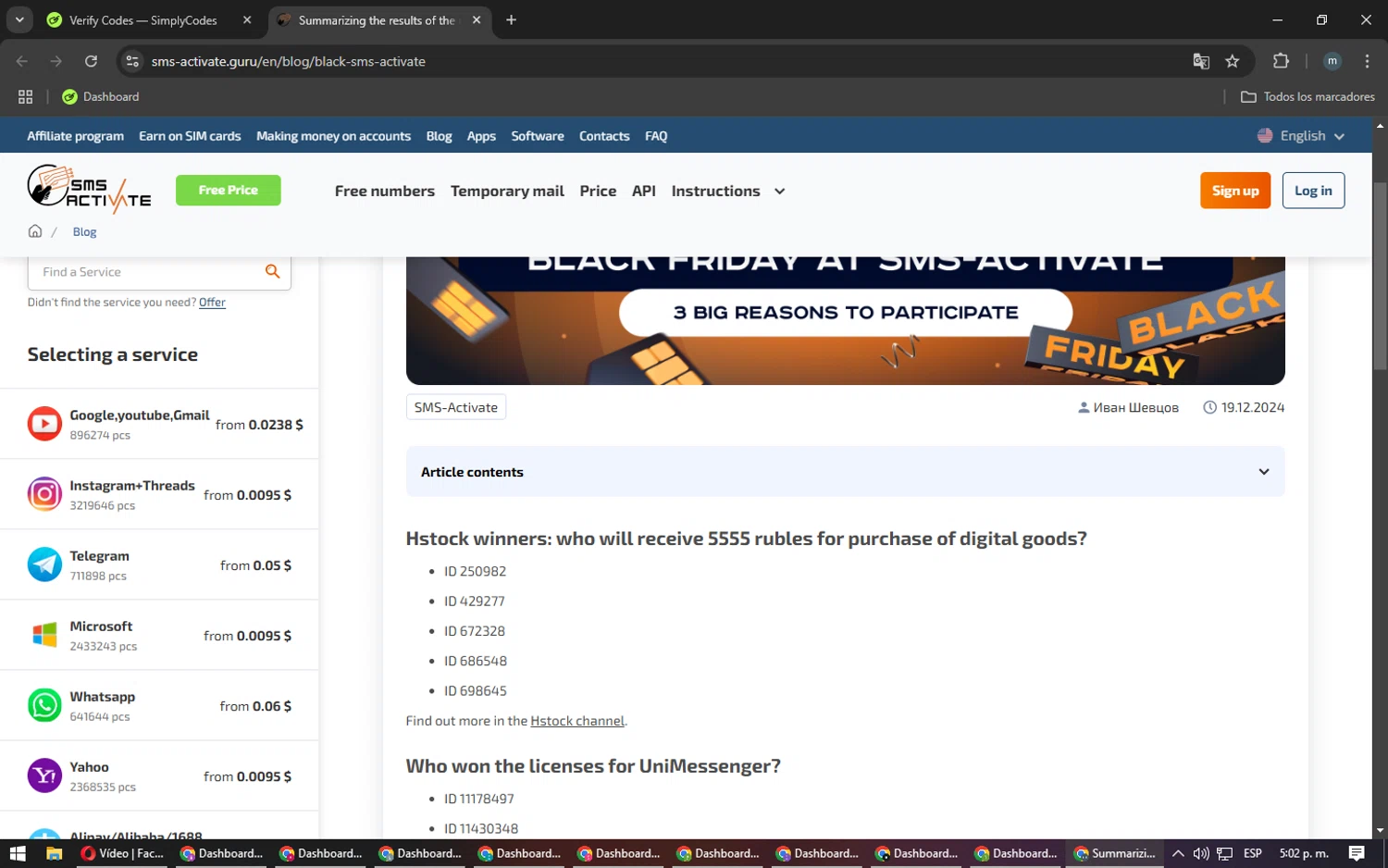Click the Log in button
Viewport: 1388px width, 868px height.
(x=1313, y=191)
